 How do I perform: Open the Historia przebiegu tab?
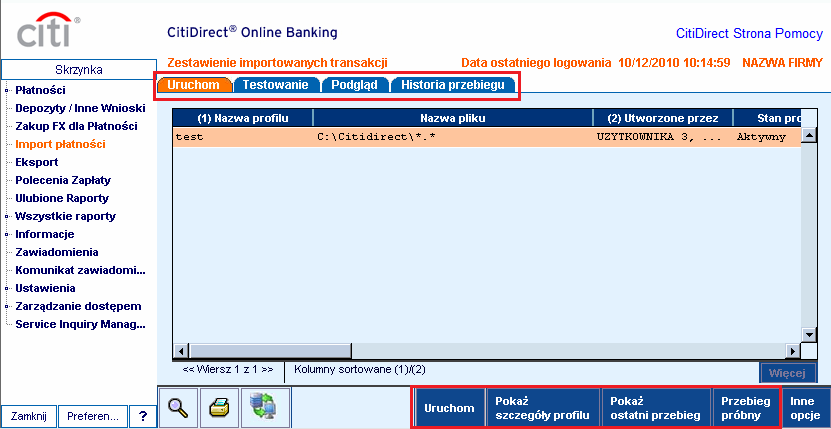click(x=452, y=85)
